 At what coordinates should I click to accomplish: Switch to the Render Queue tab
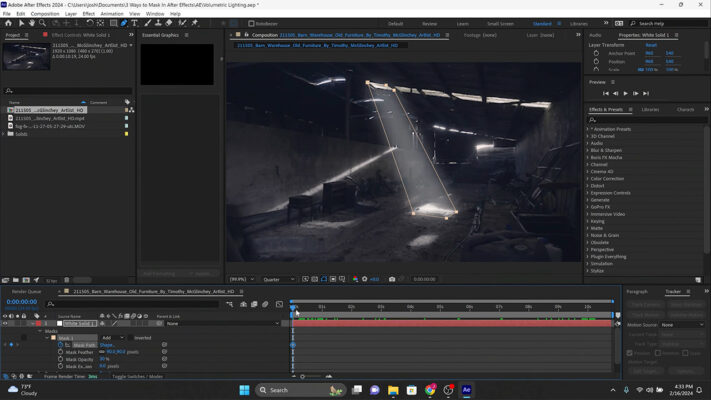coord(26,292)
